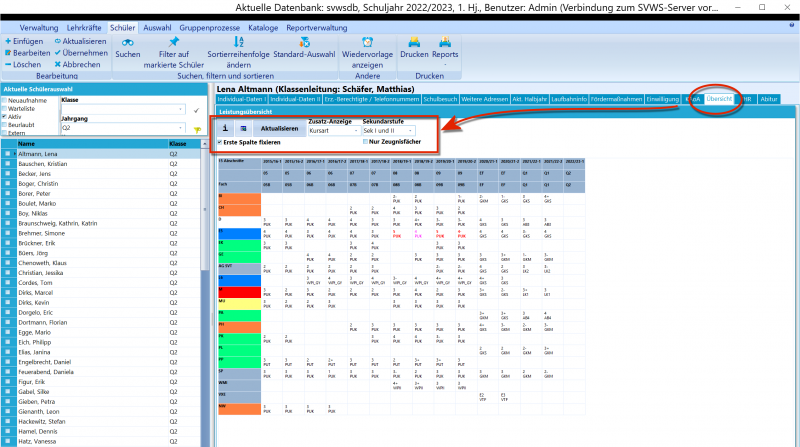This screenshot has height=447, width=800.
Task: Click the blue help icon at top right
Action: point(792,24)
